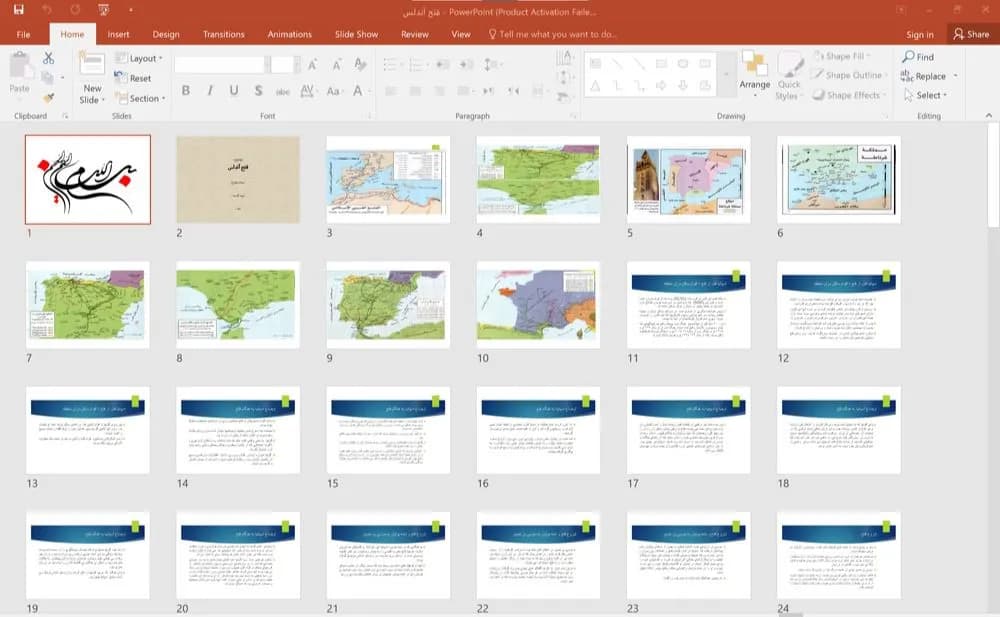Viewport: 1000px width, 617px height.
Task: Click the text Shadow S icon
Action: (258, 91)
